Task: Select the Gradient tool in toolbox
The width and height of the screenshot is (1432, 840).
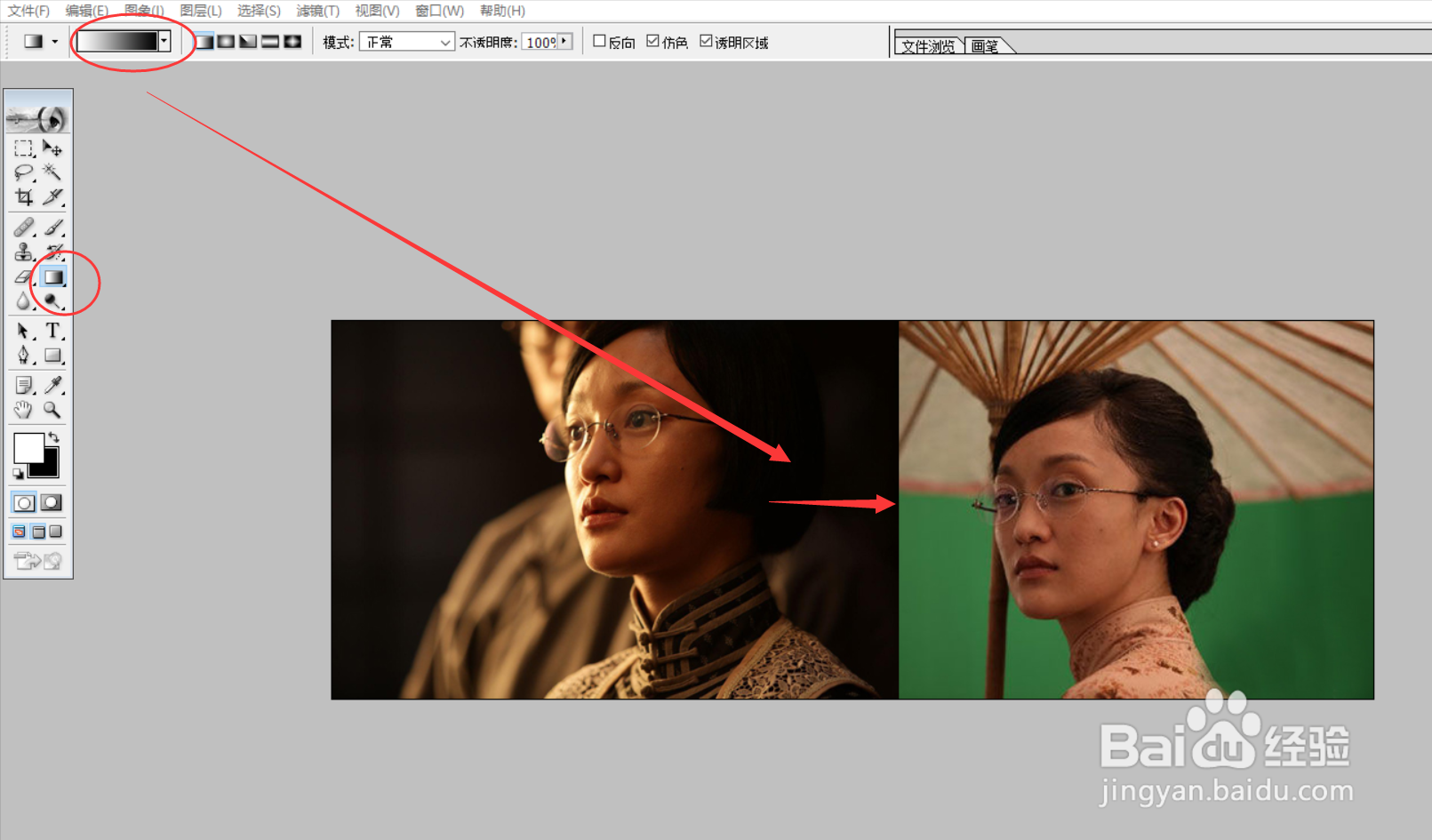Action: [53, 277]
